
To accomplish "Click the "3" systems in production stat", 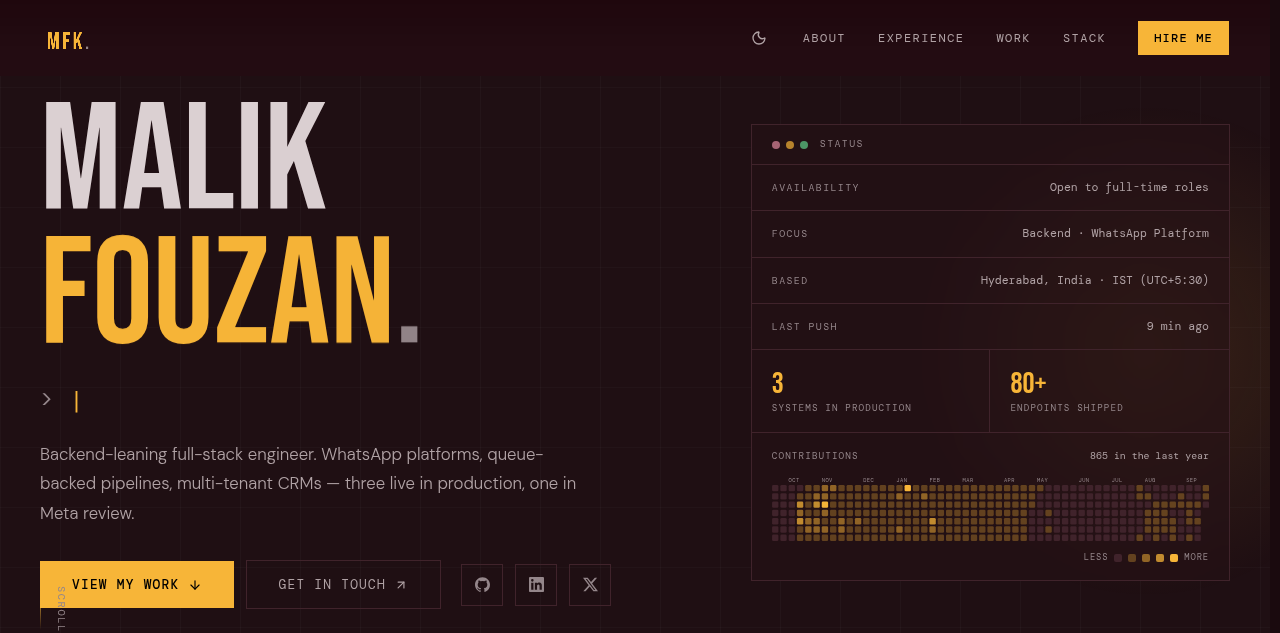I will (778, 383).
